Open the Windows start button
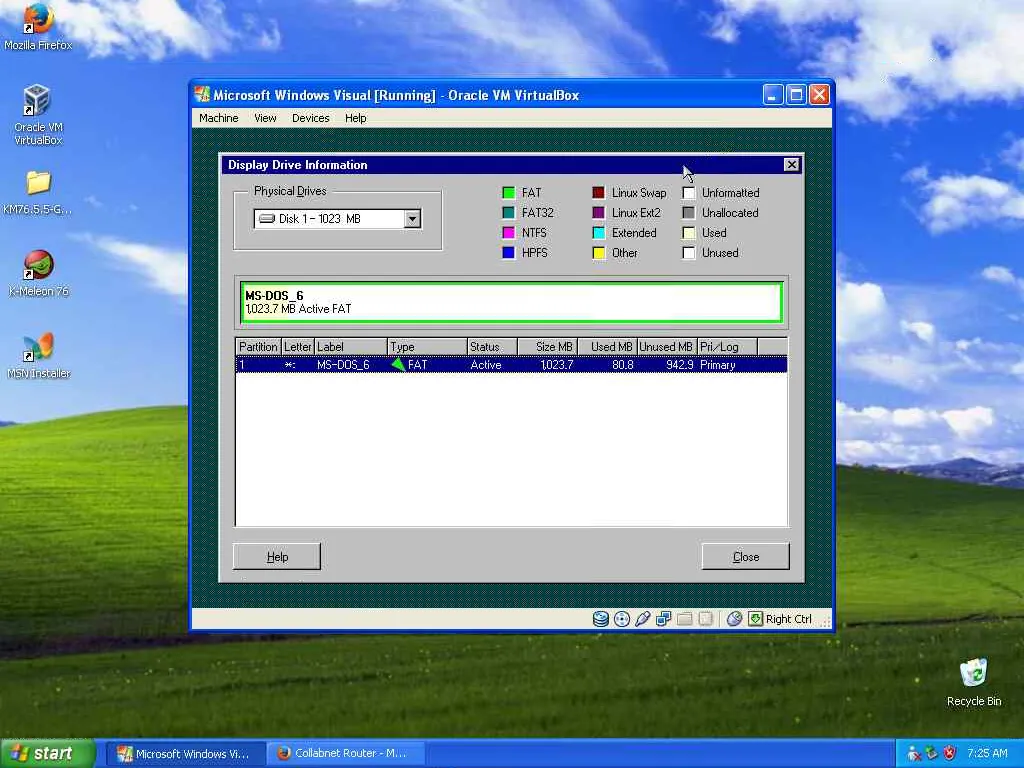 47,754
